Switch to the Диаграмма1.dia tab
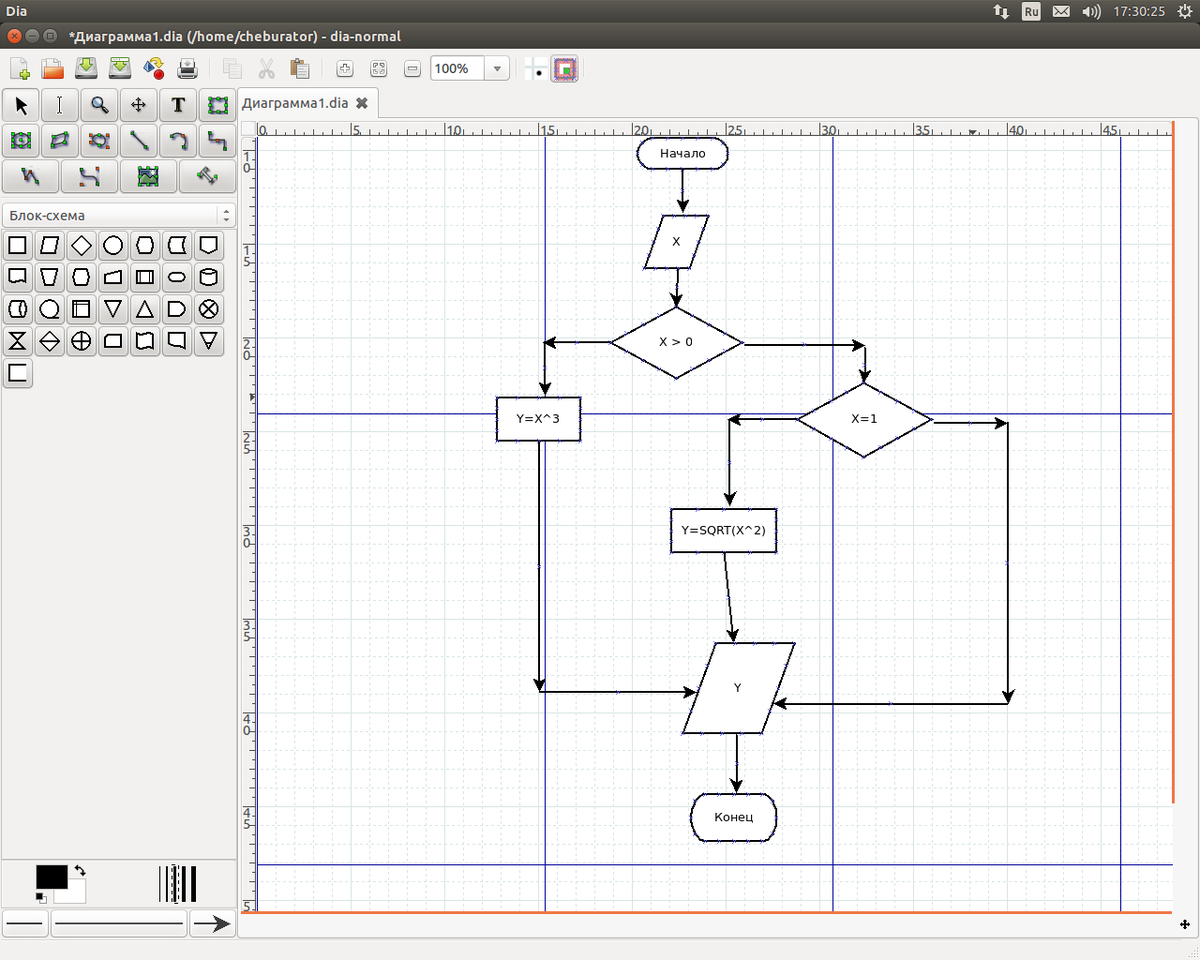Viewport: 1200px width, 960px height. (x=295, y=103)
